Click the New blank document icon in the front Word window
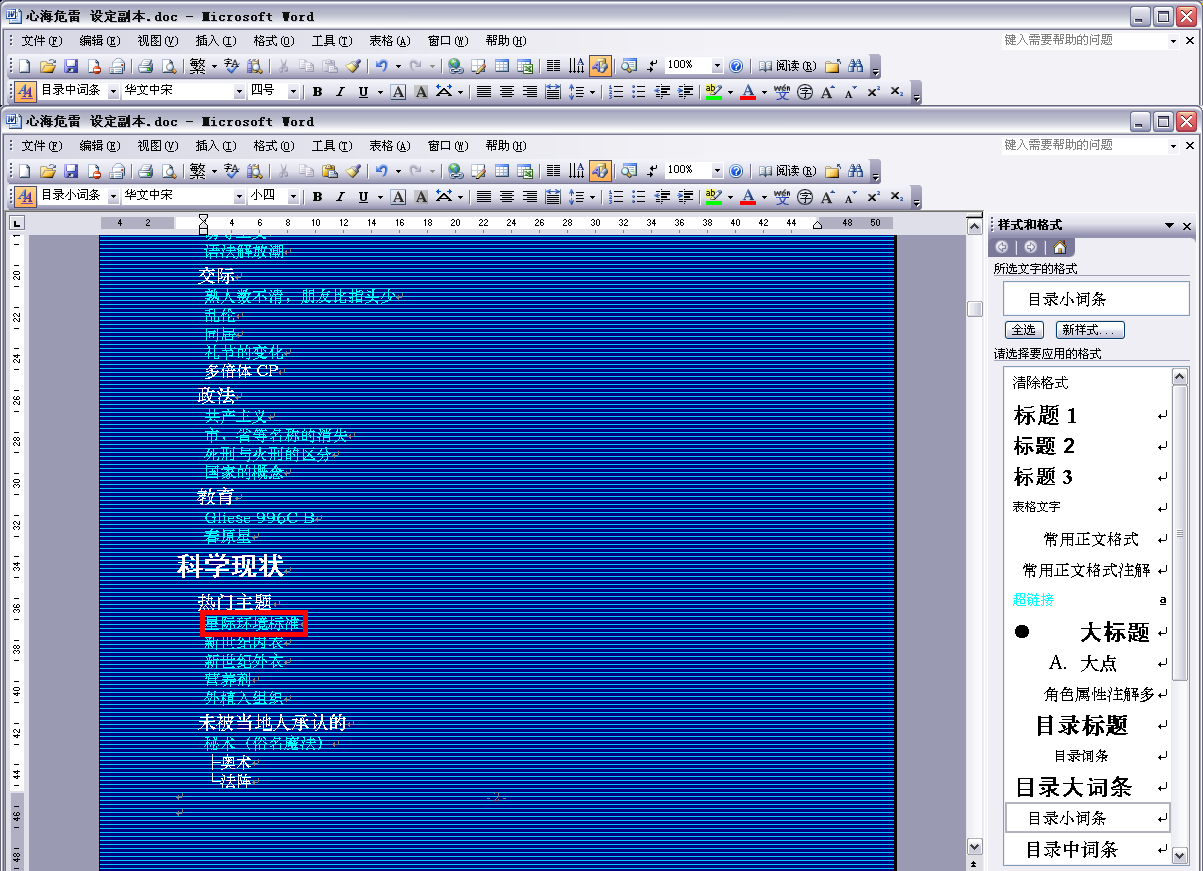This screenshot has height=871, width=1203. click(x=25, y=171)
